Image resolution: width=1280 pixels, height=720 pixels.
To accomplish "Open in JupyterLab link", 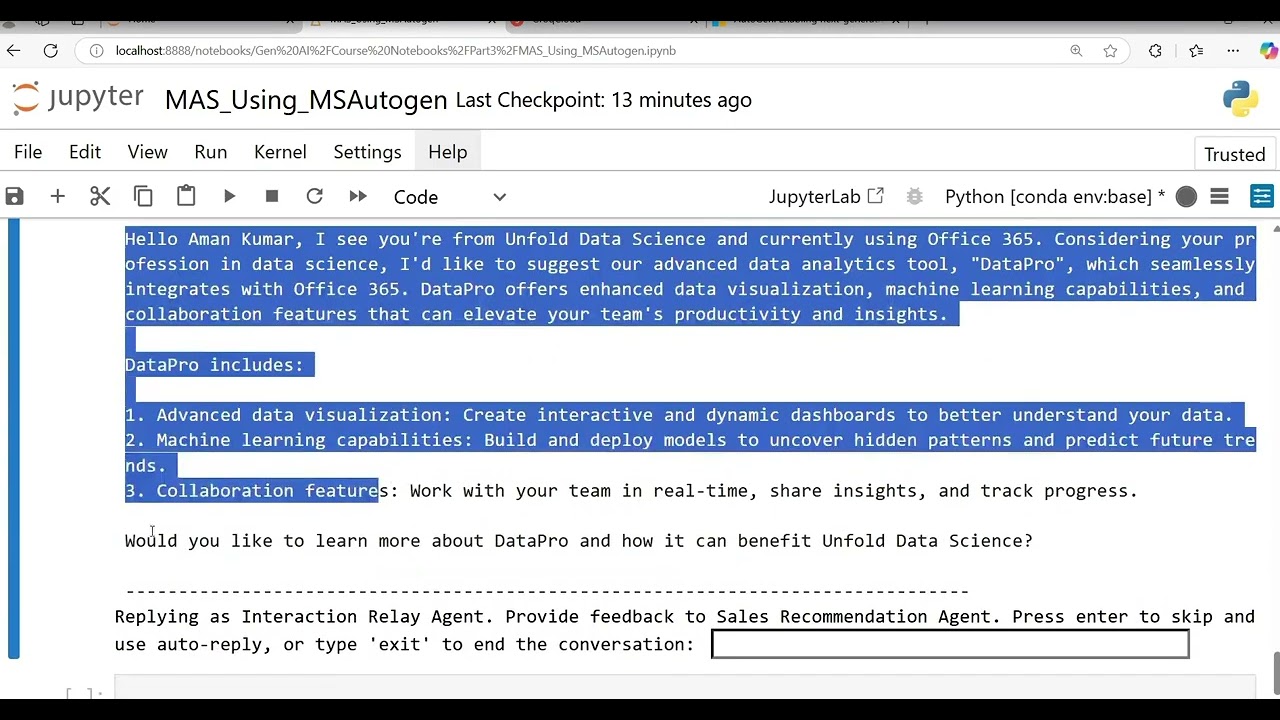I will 826,197.
